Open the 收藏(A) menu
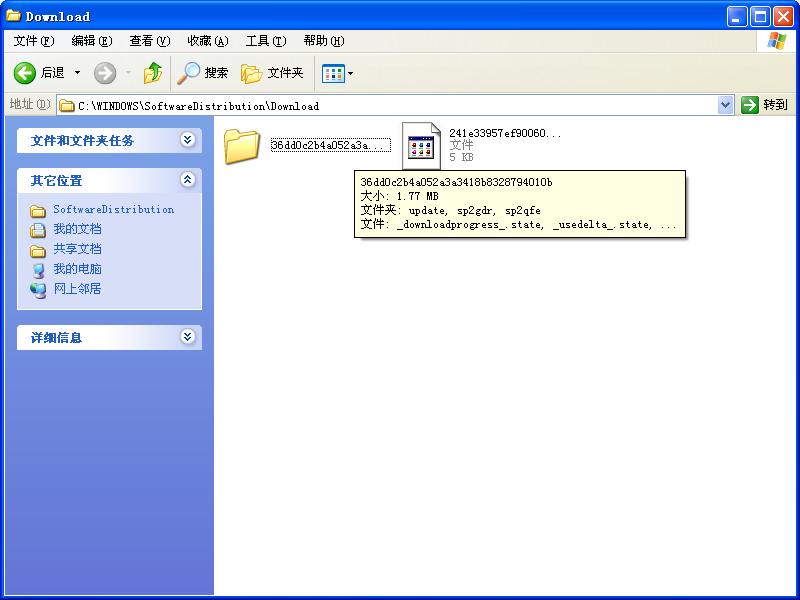 coord(208,41)
